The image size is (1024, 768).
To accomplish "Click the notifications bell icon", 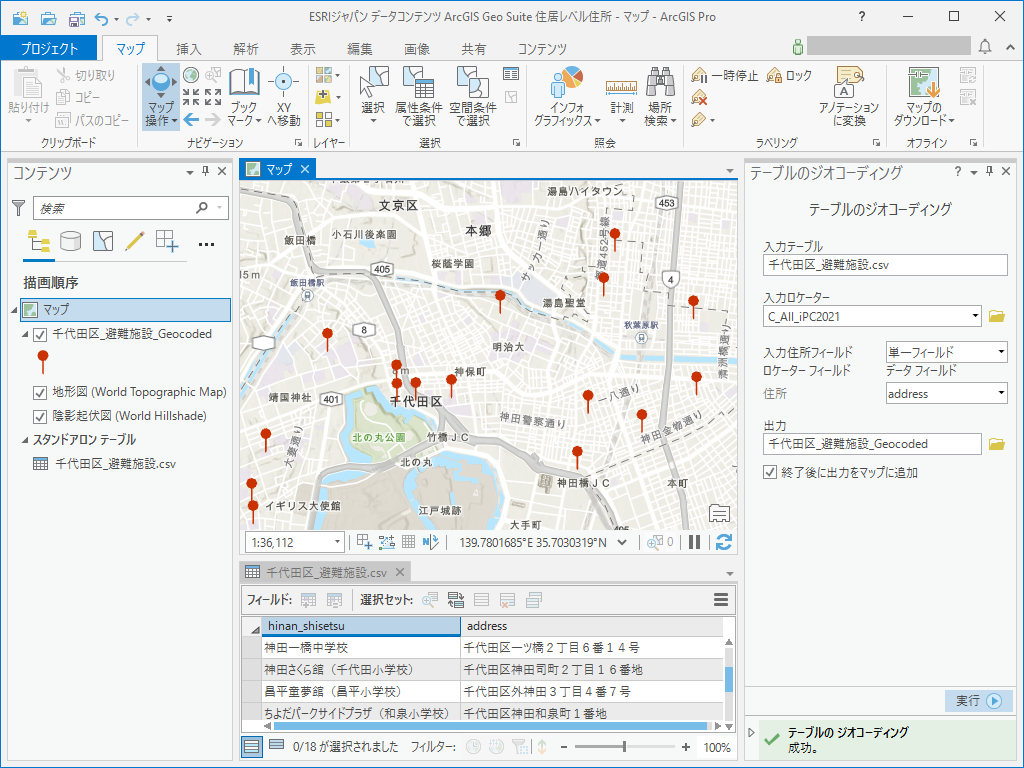I will 985,47.
